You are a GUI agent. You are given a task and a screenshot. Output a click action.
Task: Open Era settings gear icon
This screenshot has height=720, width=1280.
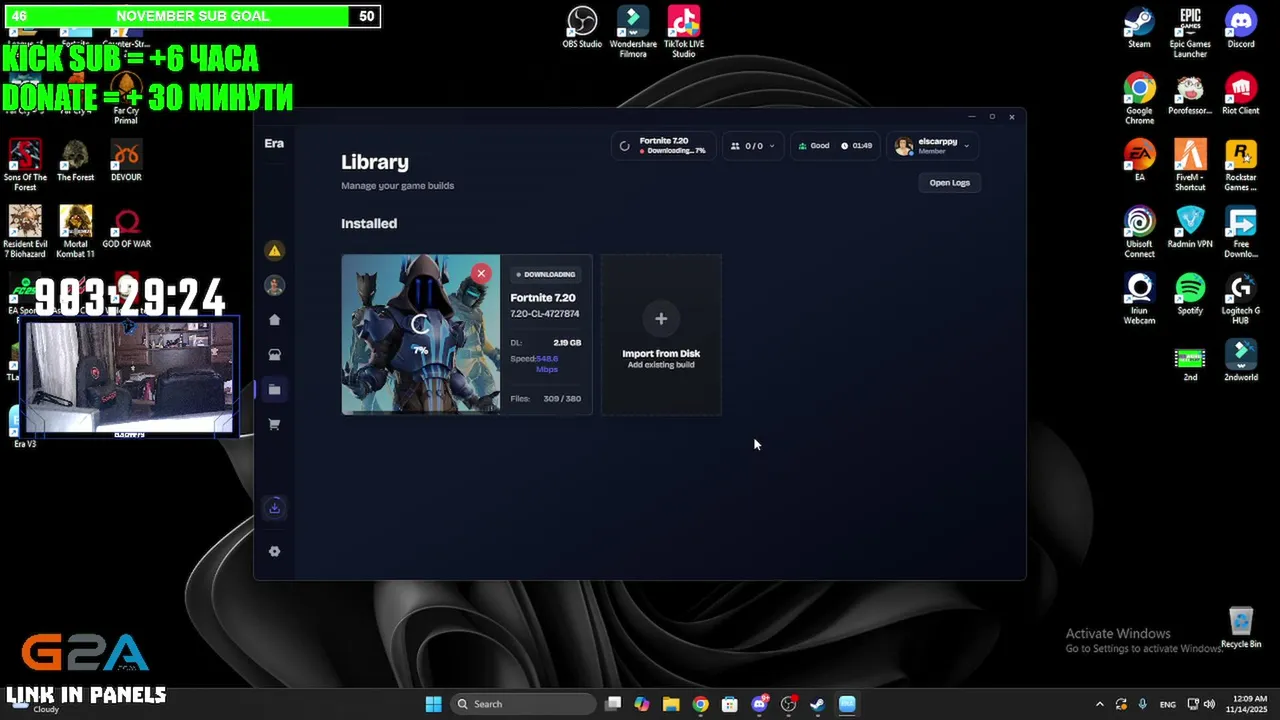coord(274,552)
